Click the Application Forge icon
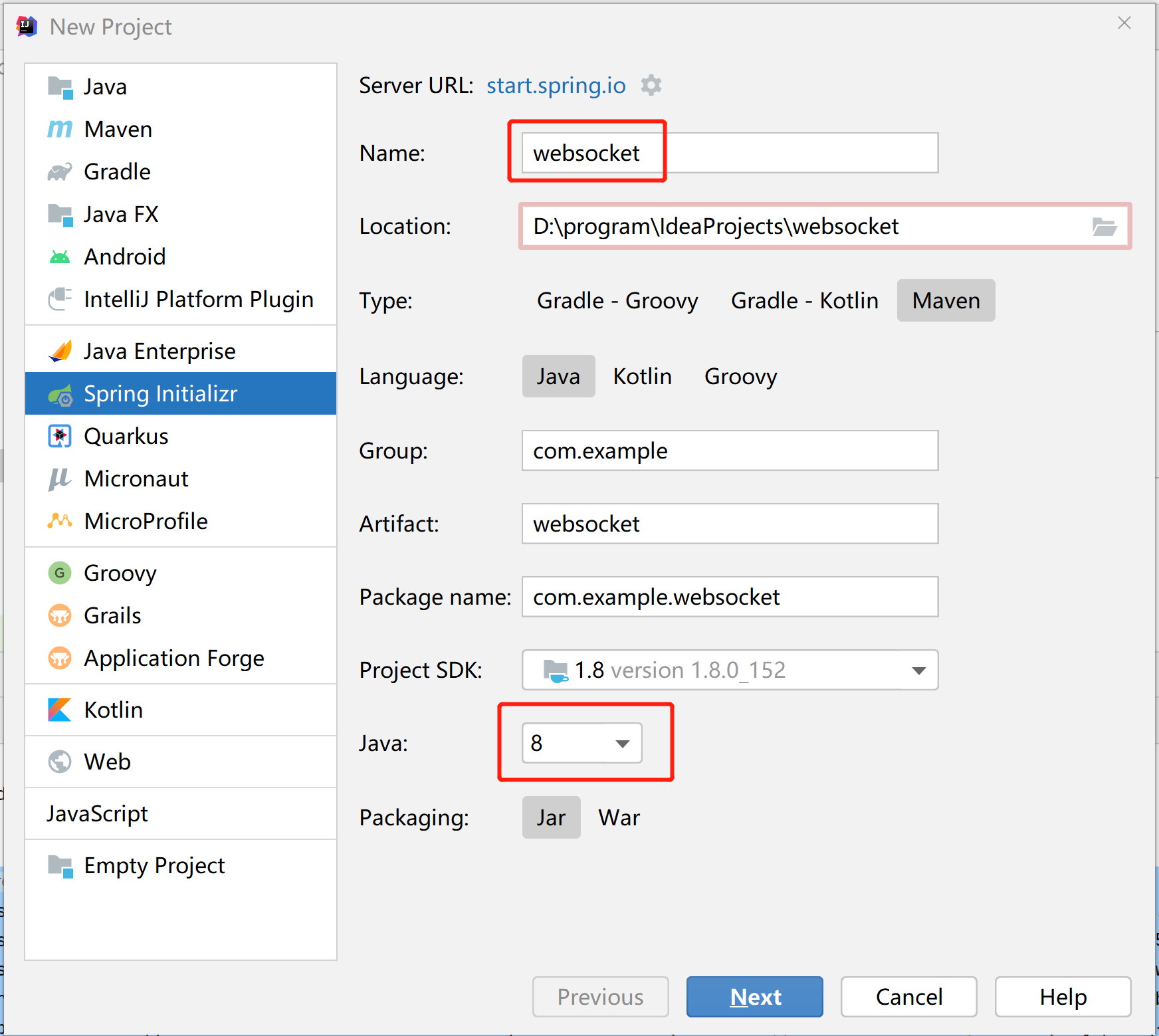This screenshot has width=1159, height=1036. tap(60, 658)
